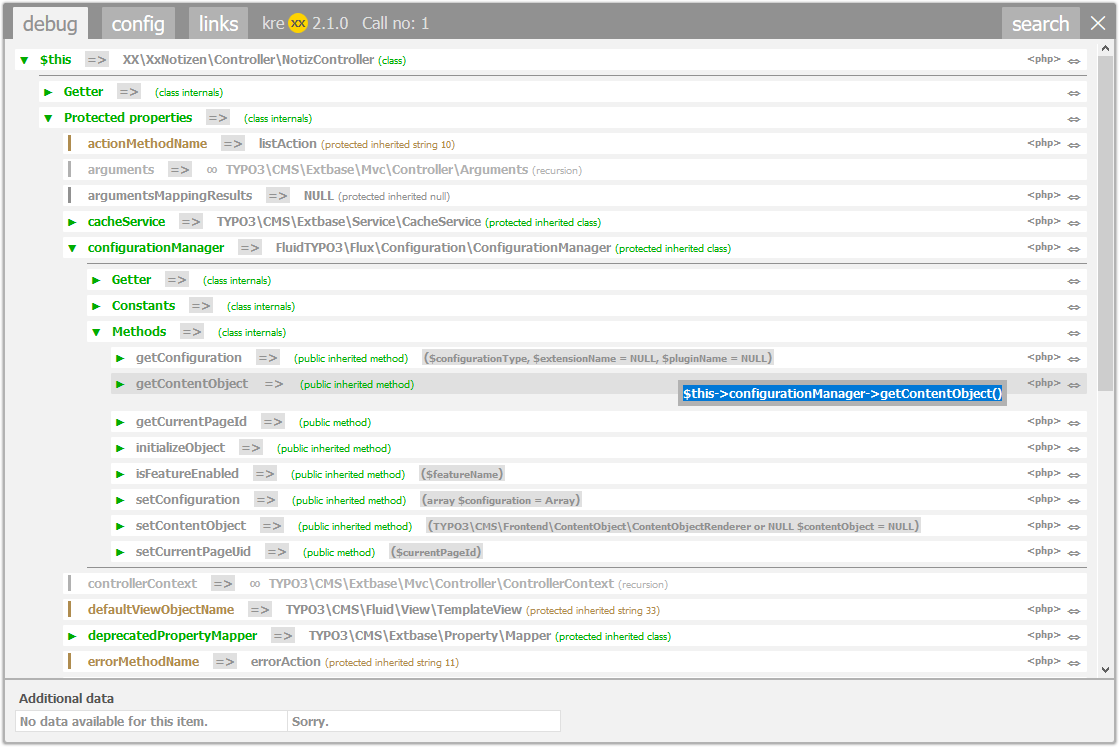Collapse the Methods node

pyautogui.click(x=96, y=332)
